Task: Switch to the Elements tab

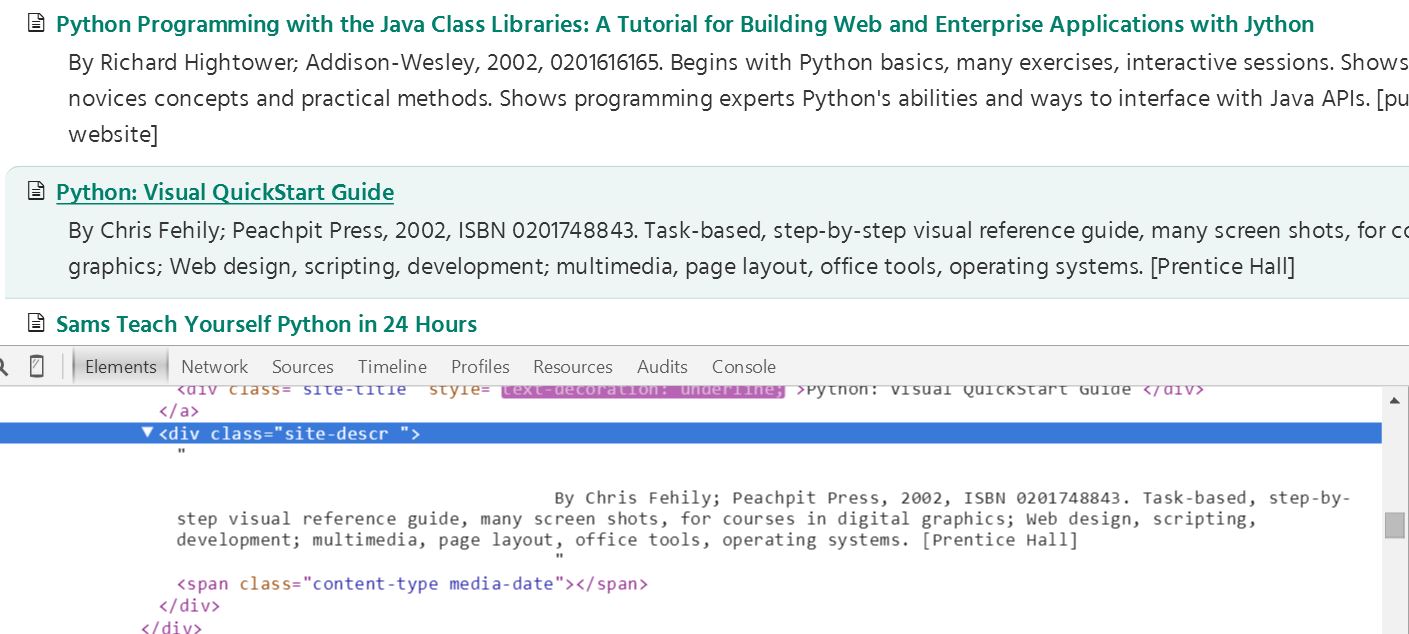Action: (x=120, y=367)
